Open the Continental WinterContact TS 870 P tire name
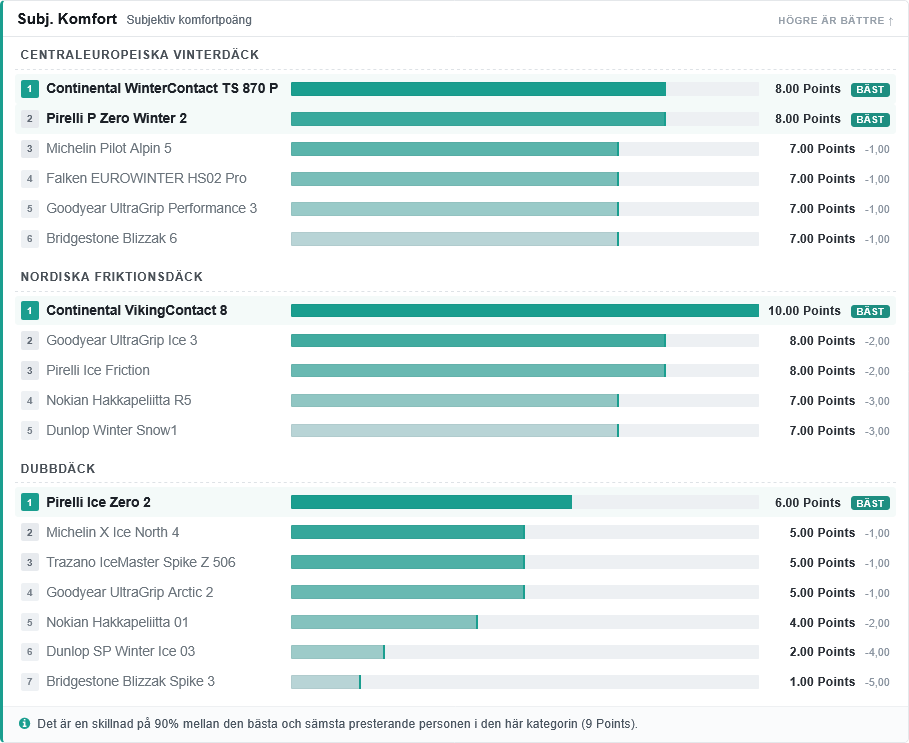Viewport: 909px width, 743px height. [162, 88]
